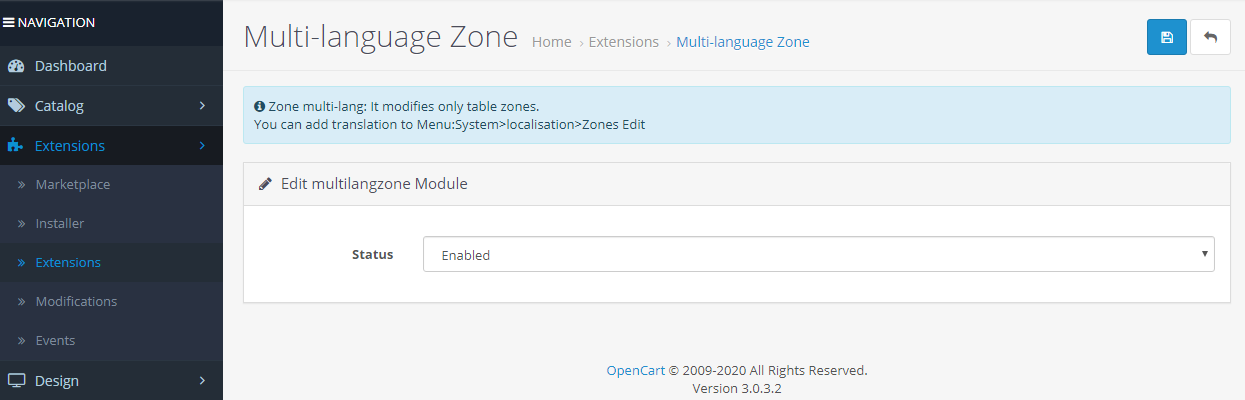The image size is (1245, 400).
Task: Click the pencil icon in Edit heading
Action: 265,184
